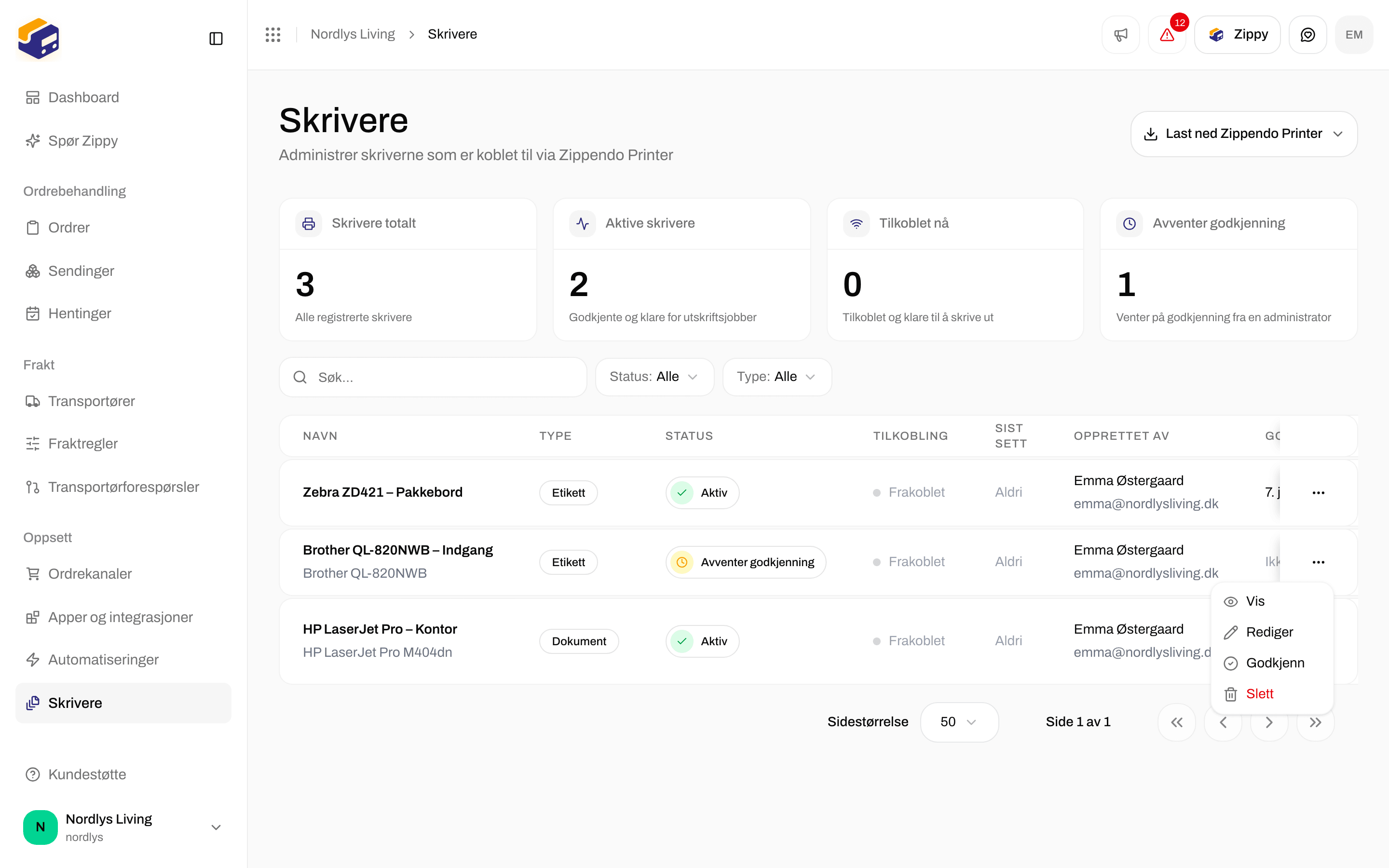The height and width of the screenshot is (868, 1389).
Task: Go to the first page of results
Action: (1177, 722)
